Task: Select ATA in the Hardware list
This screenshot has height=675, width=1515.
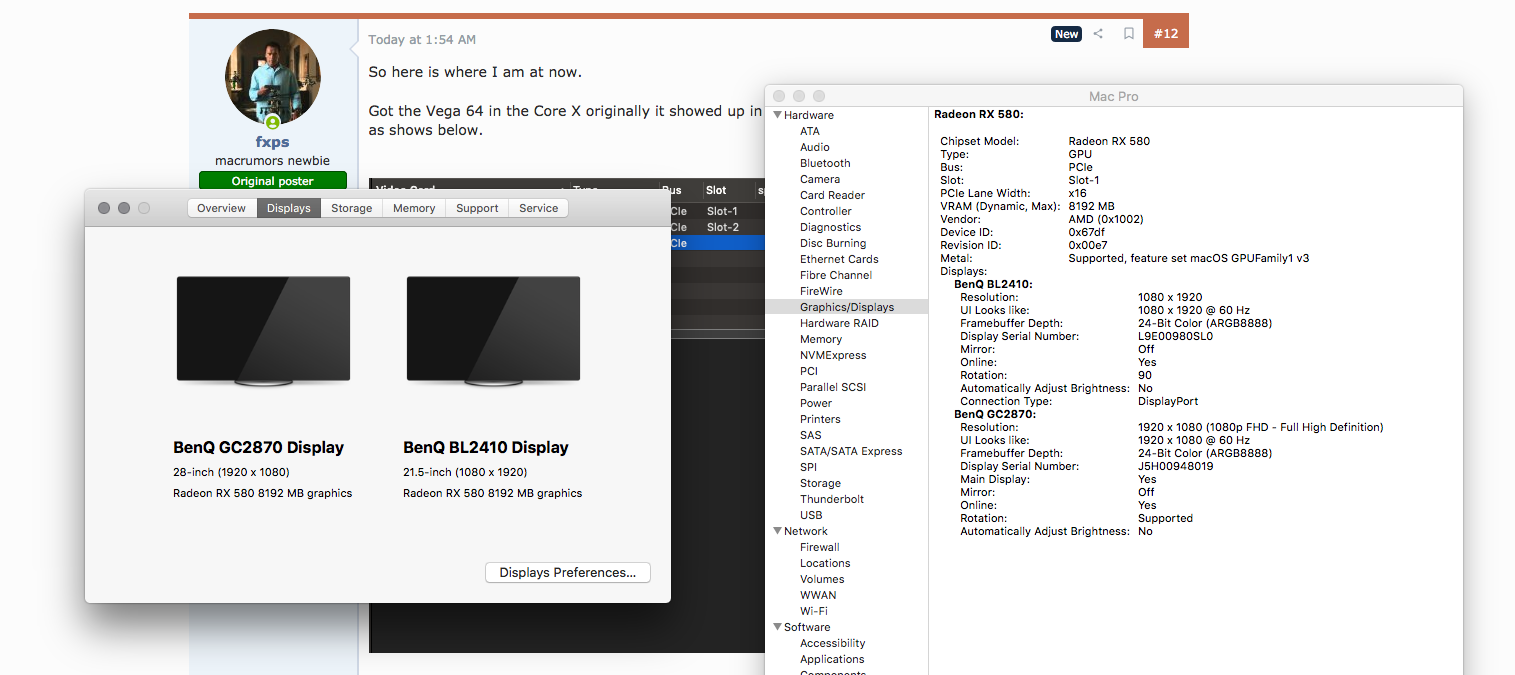Action: coord(809,131)
